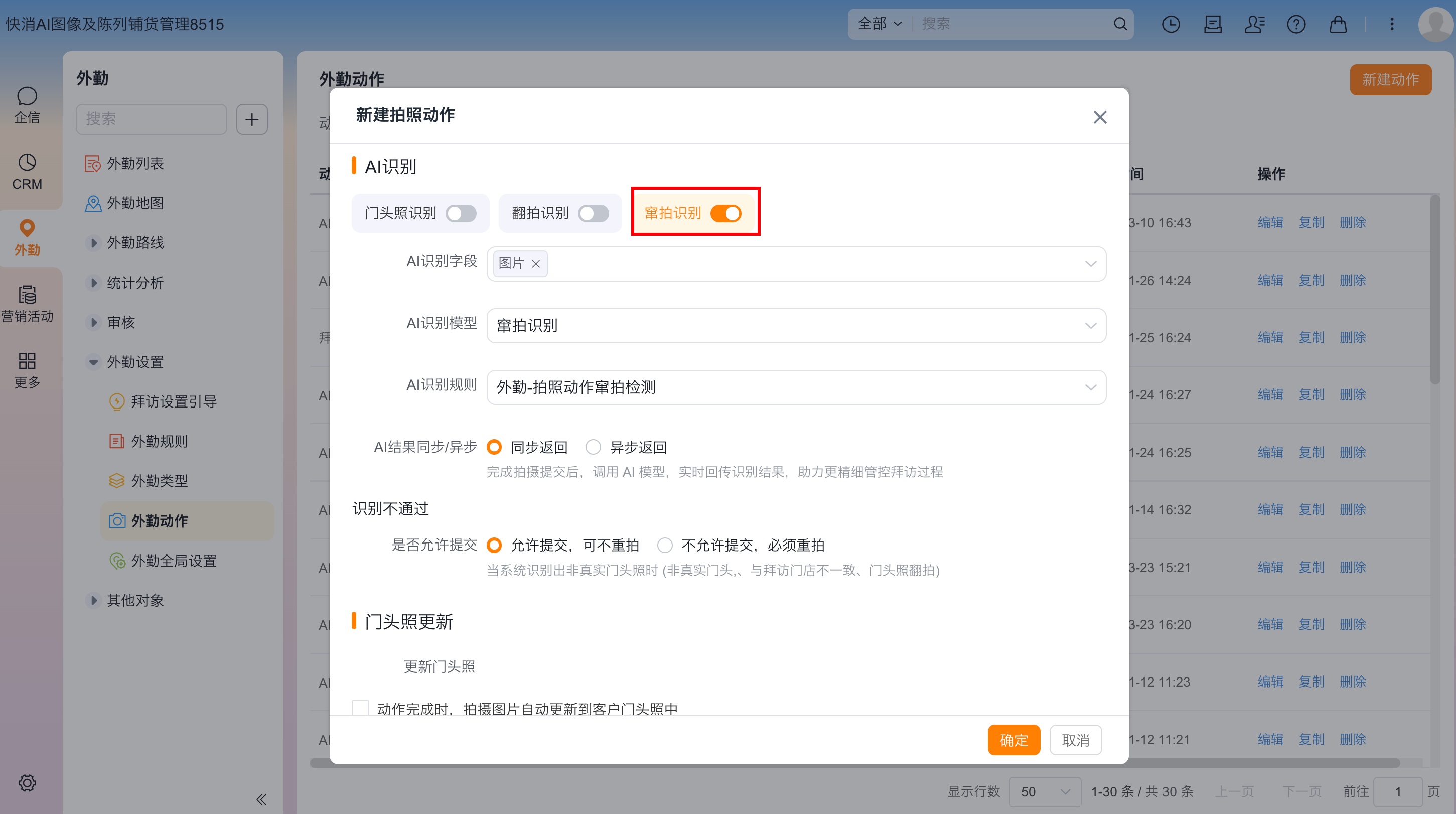Click the history clock icon in top bar
1456x814 pixels.
point(1171,24)
